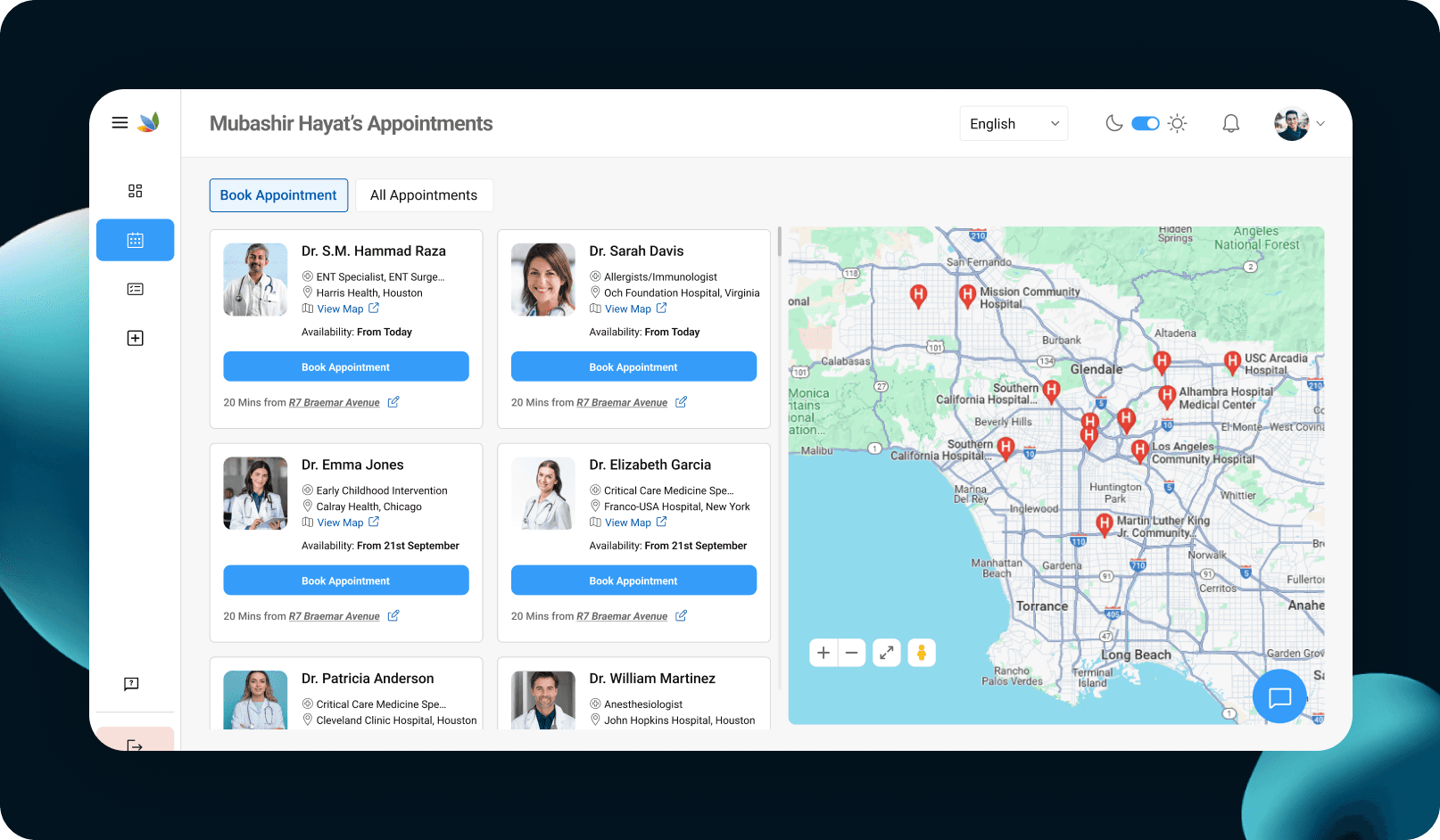1440x840 pixels.
Task: Click the logout icon in sidebar
Action: click(135, 745)
